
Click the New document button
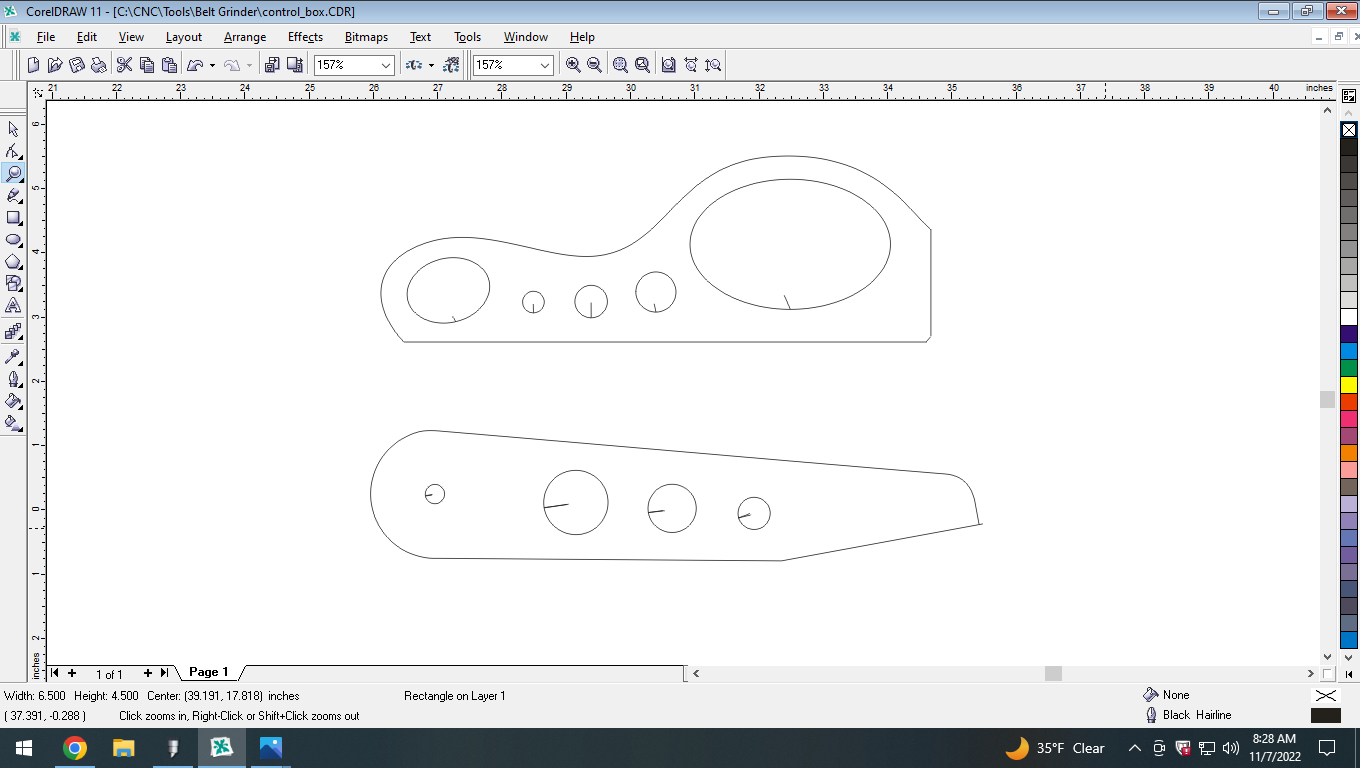[33, 64]
